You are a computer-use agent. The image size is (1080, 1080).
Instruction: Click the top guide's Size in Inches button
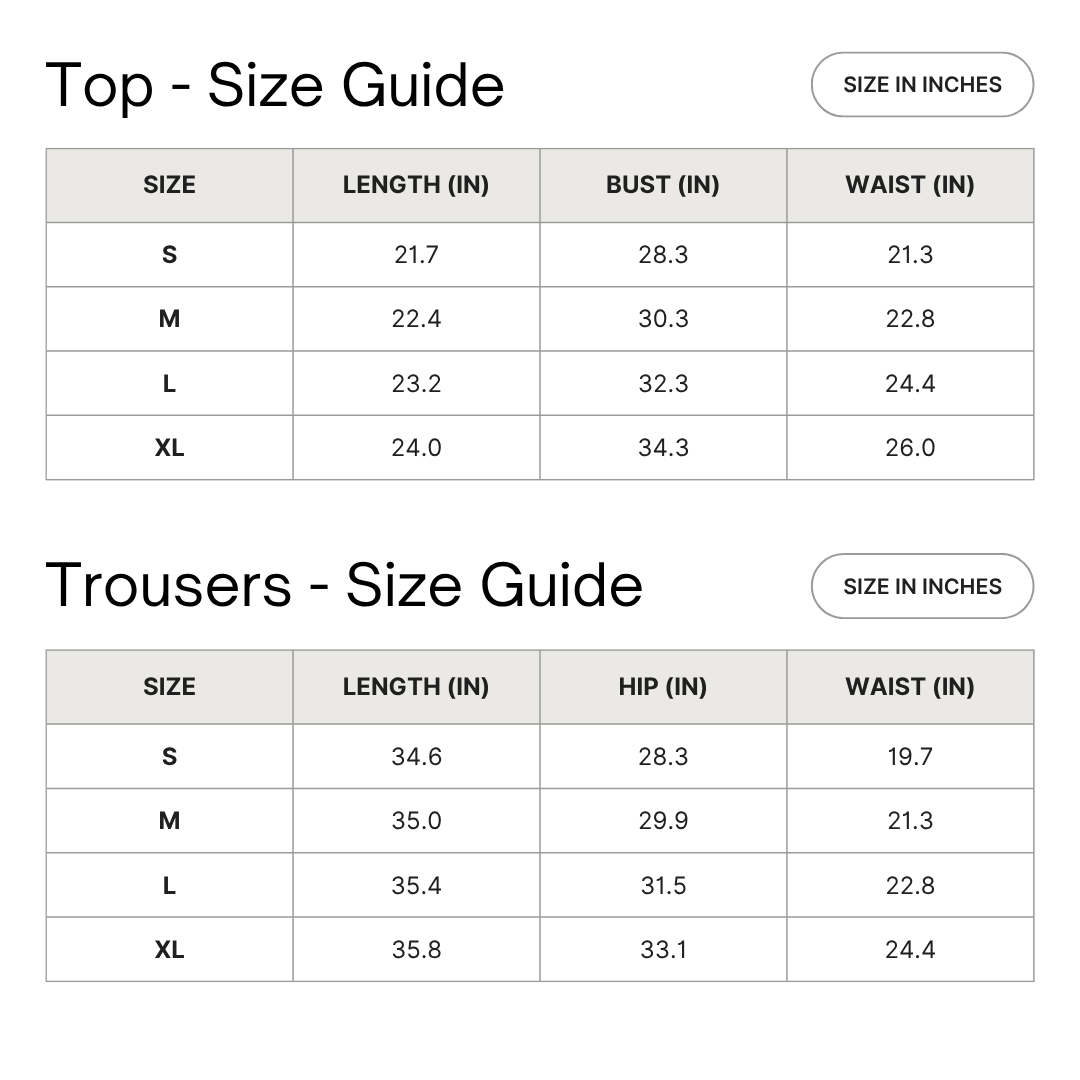(922, 85)
